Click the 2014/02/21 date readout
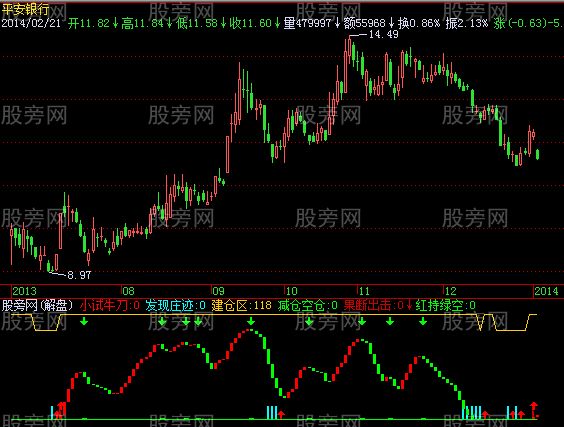This screenshot has width=564, height=427. (x=31, y=23)
